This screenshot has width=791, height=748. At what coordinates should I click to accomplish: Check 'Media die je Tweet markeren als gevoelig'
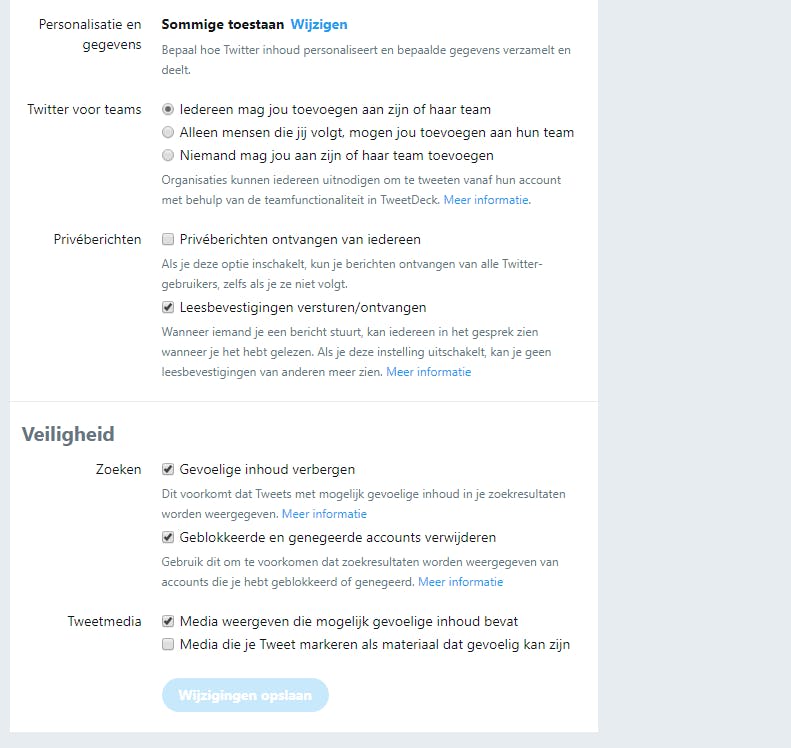[168, 644]
